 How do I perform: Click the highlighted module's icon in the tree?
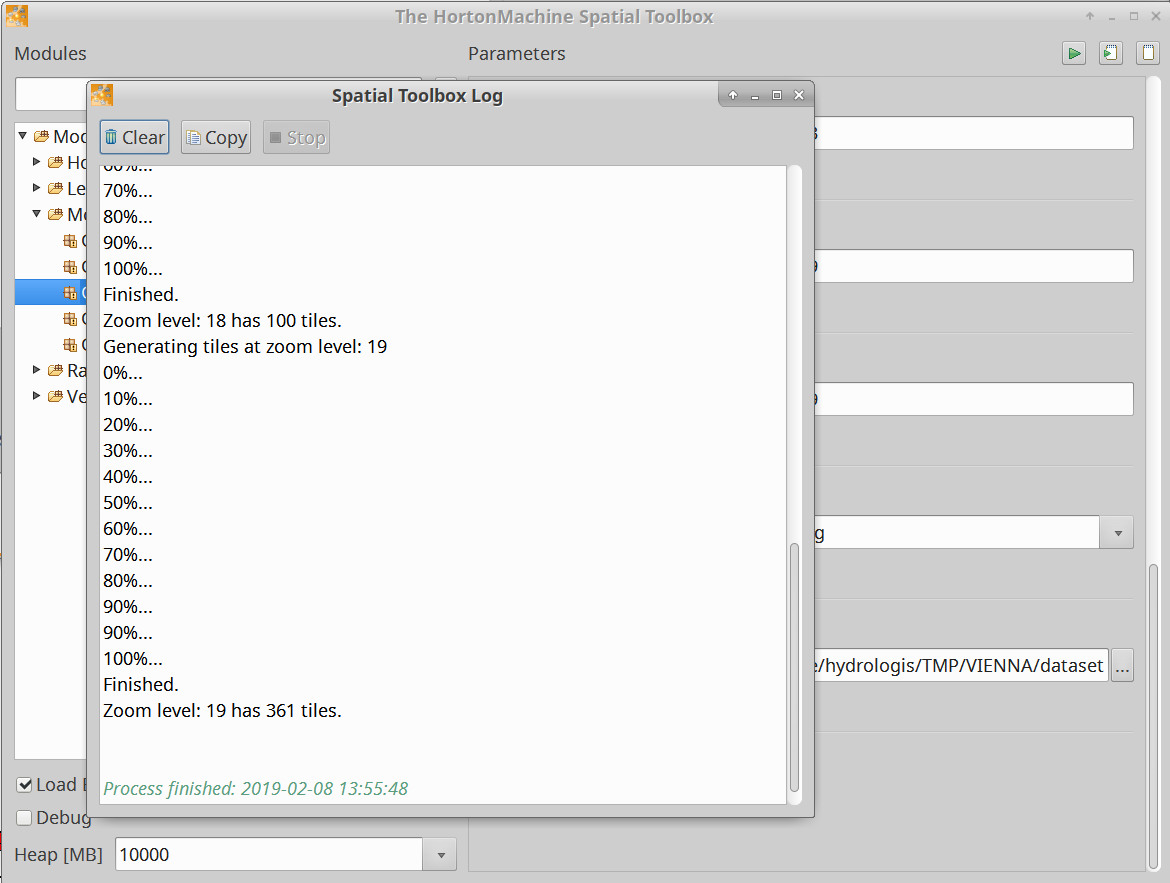pyautogui.click(x=70, y=293)
